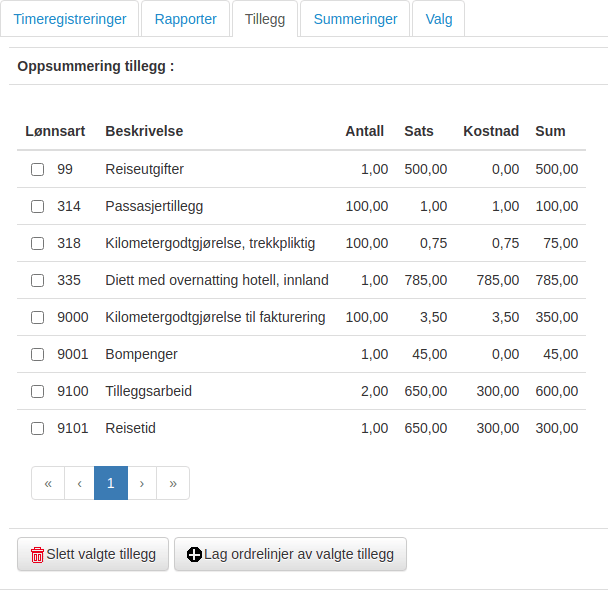The height and width of the screenshot is (592, 608).
Task: Jump to last page with double-right arrows
Action: [173, 483]
